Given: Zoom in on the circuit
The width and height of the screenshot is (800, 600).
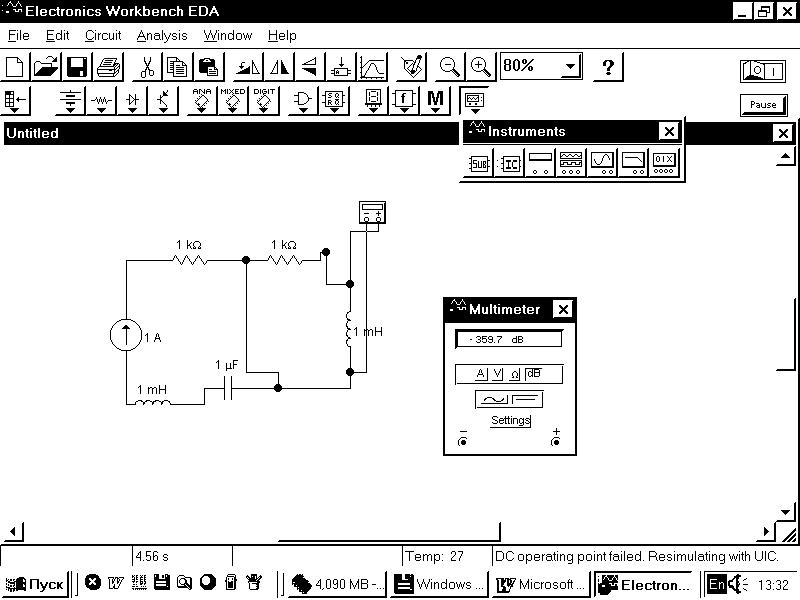Looking at the screenshot, I should pos(481,67).
